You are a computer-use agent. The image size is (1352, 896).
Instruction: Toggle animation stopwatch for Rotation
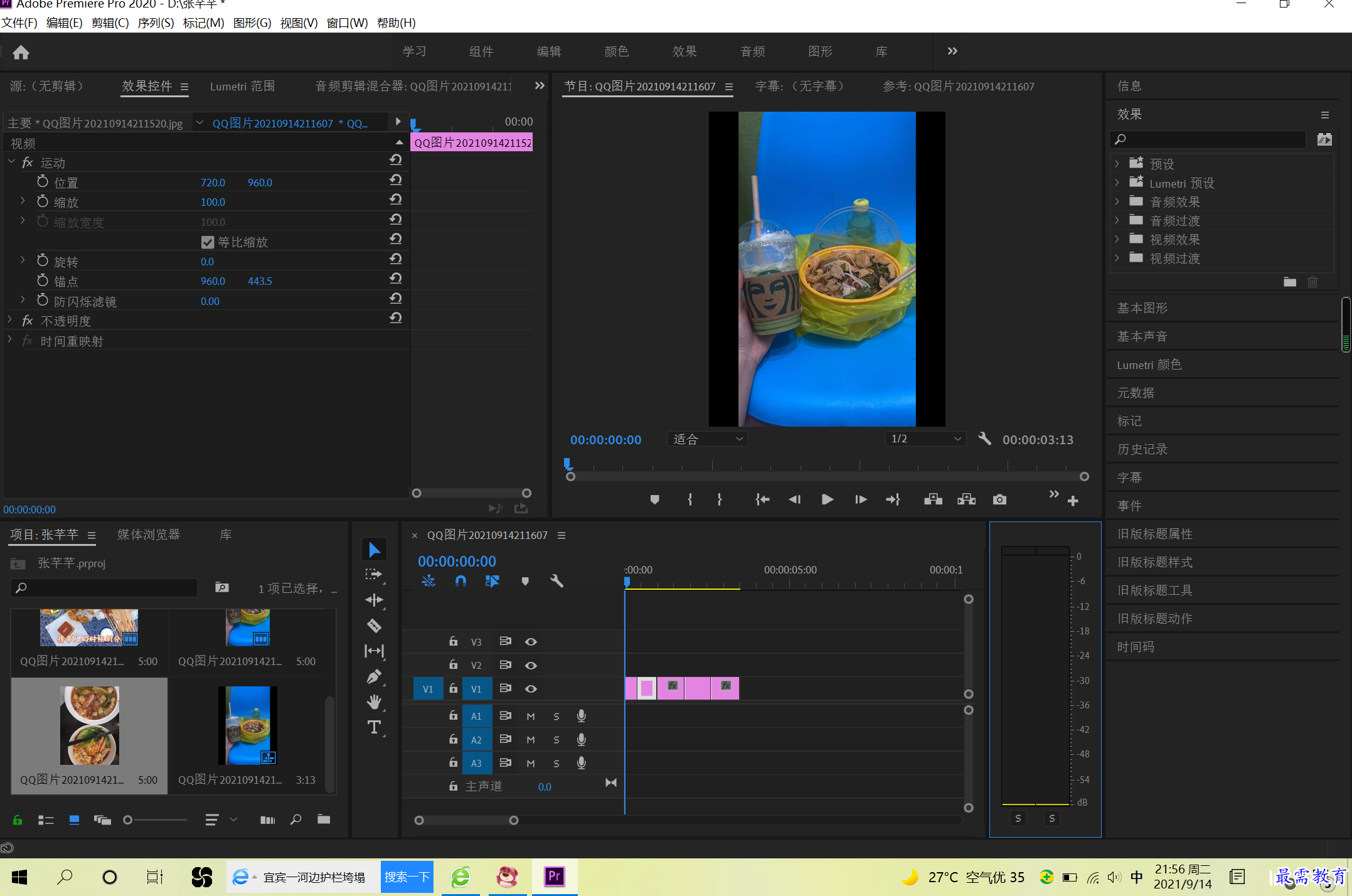coord(43,260)
